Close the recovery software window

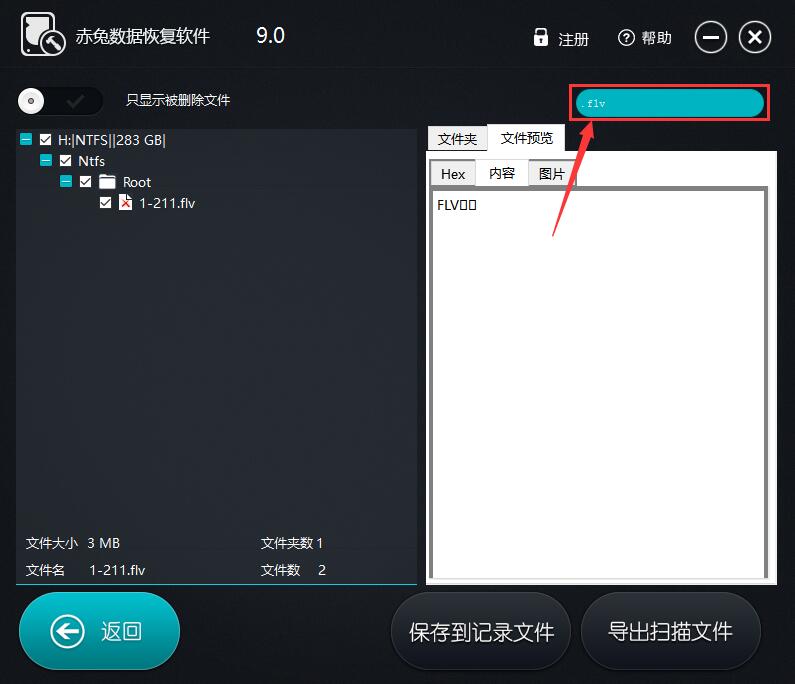[754, 37]
